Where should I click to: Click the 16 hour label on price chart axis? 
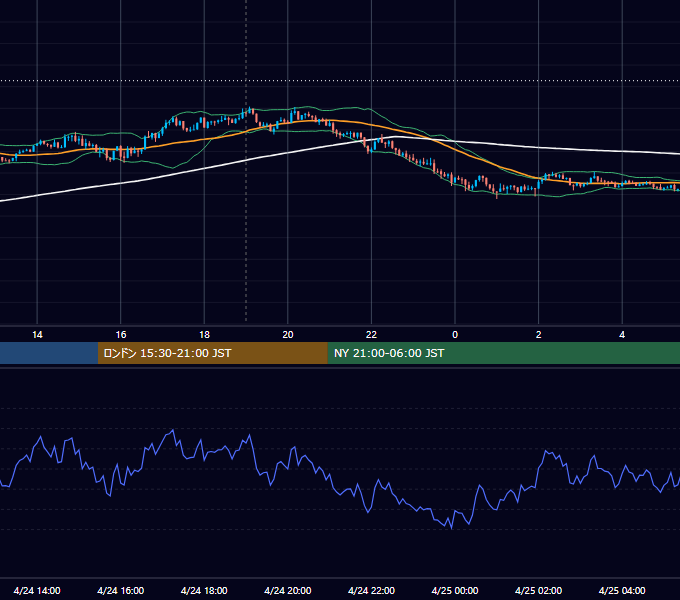[121, 335]
